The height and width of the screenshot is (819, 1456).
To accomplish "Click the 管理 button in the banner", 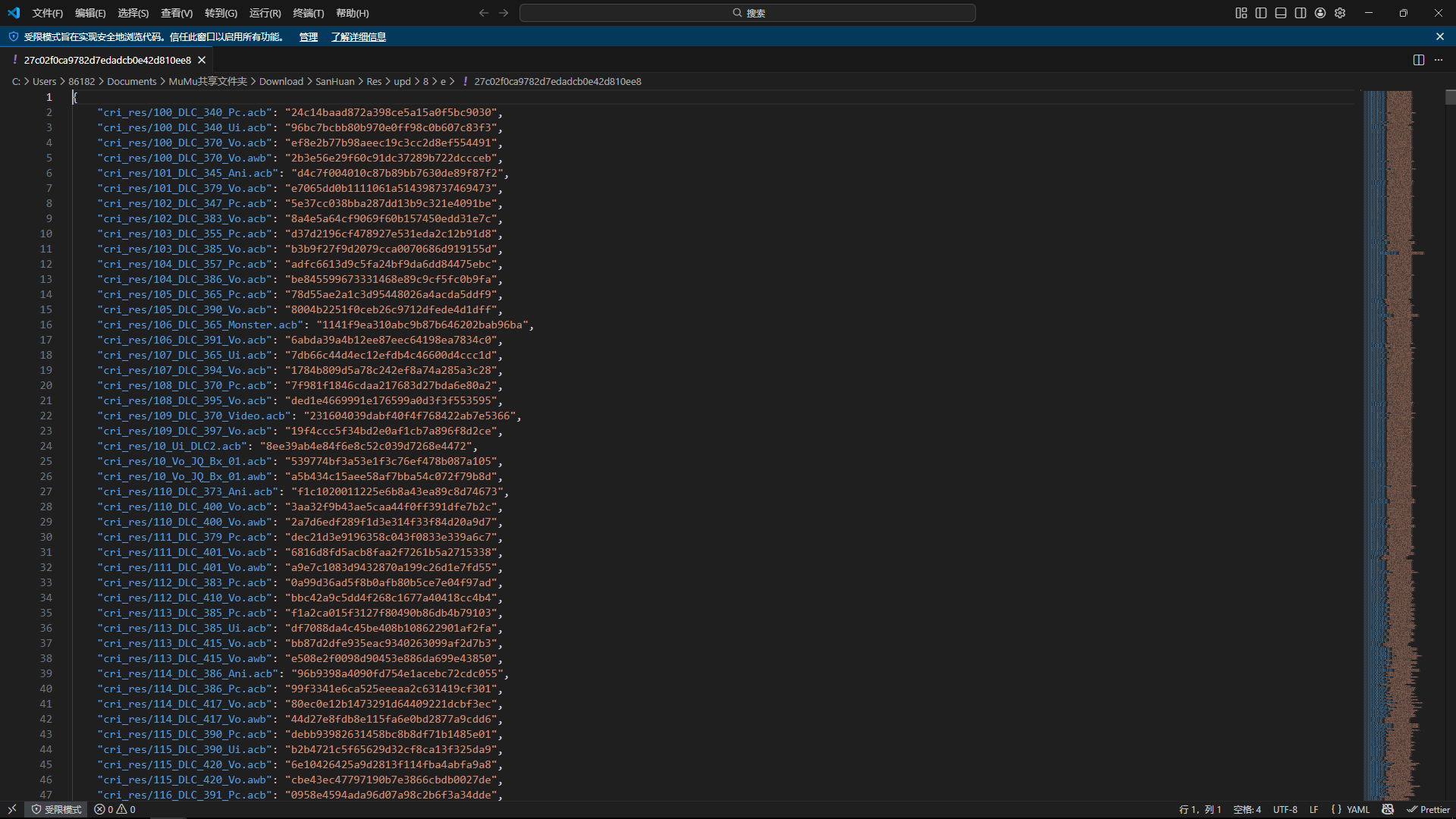I will click(x=308, y=36).
